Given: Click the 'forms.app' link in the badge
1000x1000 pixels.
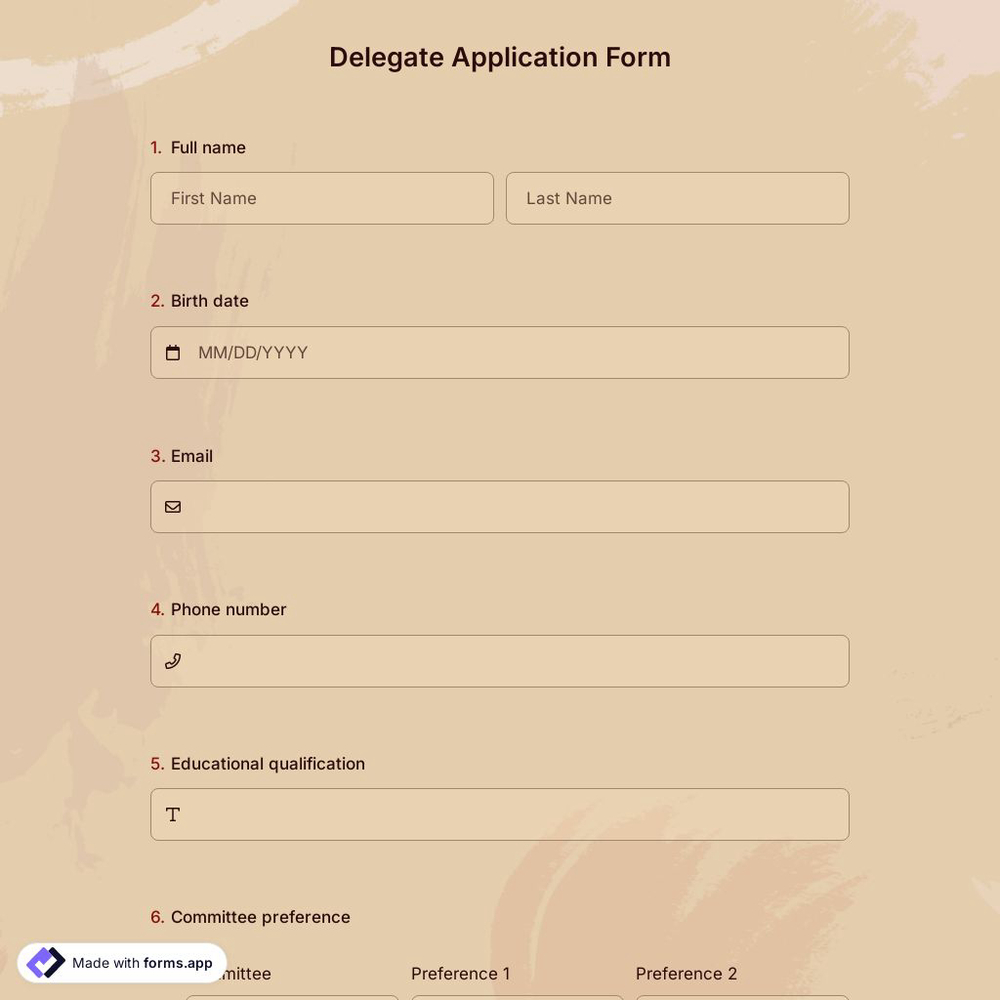Looking at the screenshot, I should 176,963.
